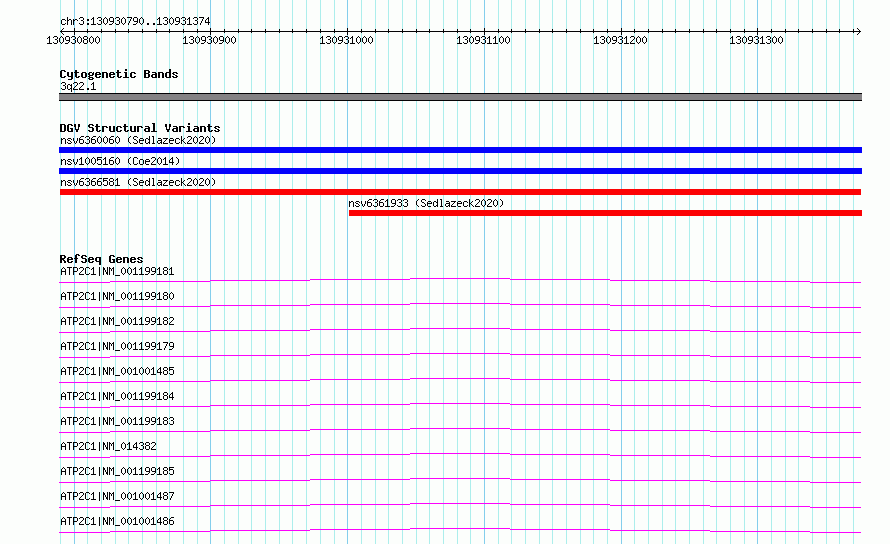Viewport: 890px width, 544px height.
Task: Select transcript ATP2C1|NM_001199180
Action: point(117,296)
